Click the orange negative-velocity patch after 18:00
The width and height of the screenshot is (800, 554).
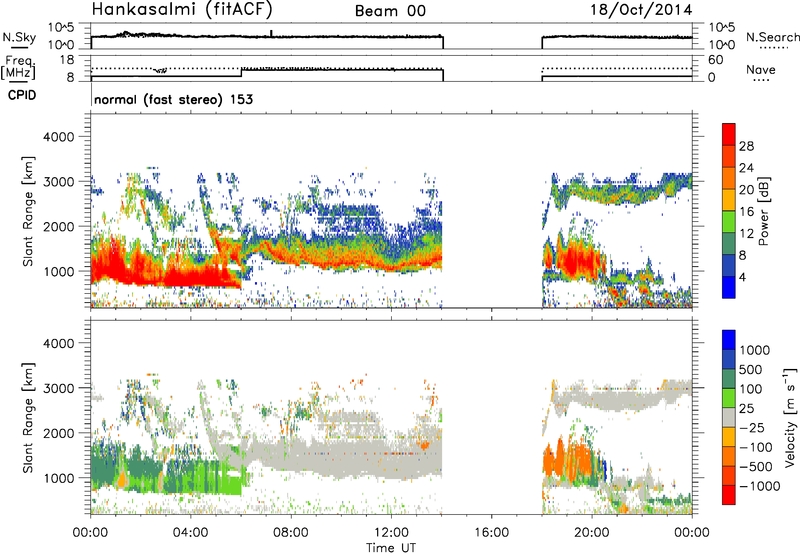[569, 459]
